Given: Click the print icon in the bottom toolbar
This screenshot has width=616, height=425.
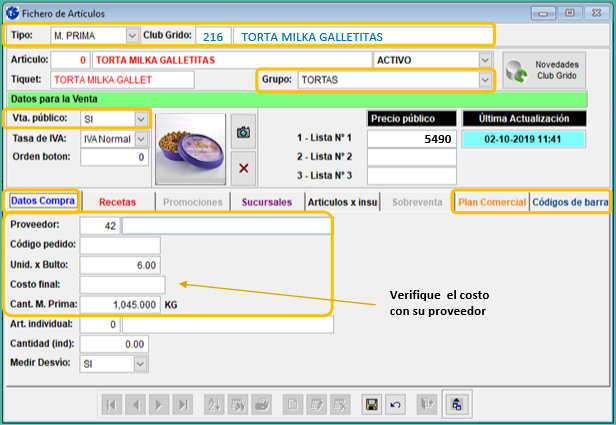Looking at the screenshot, I should coord(260,405).
